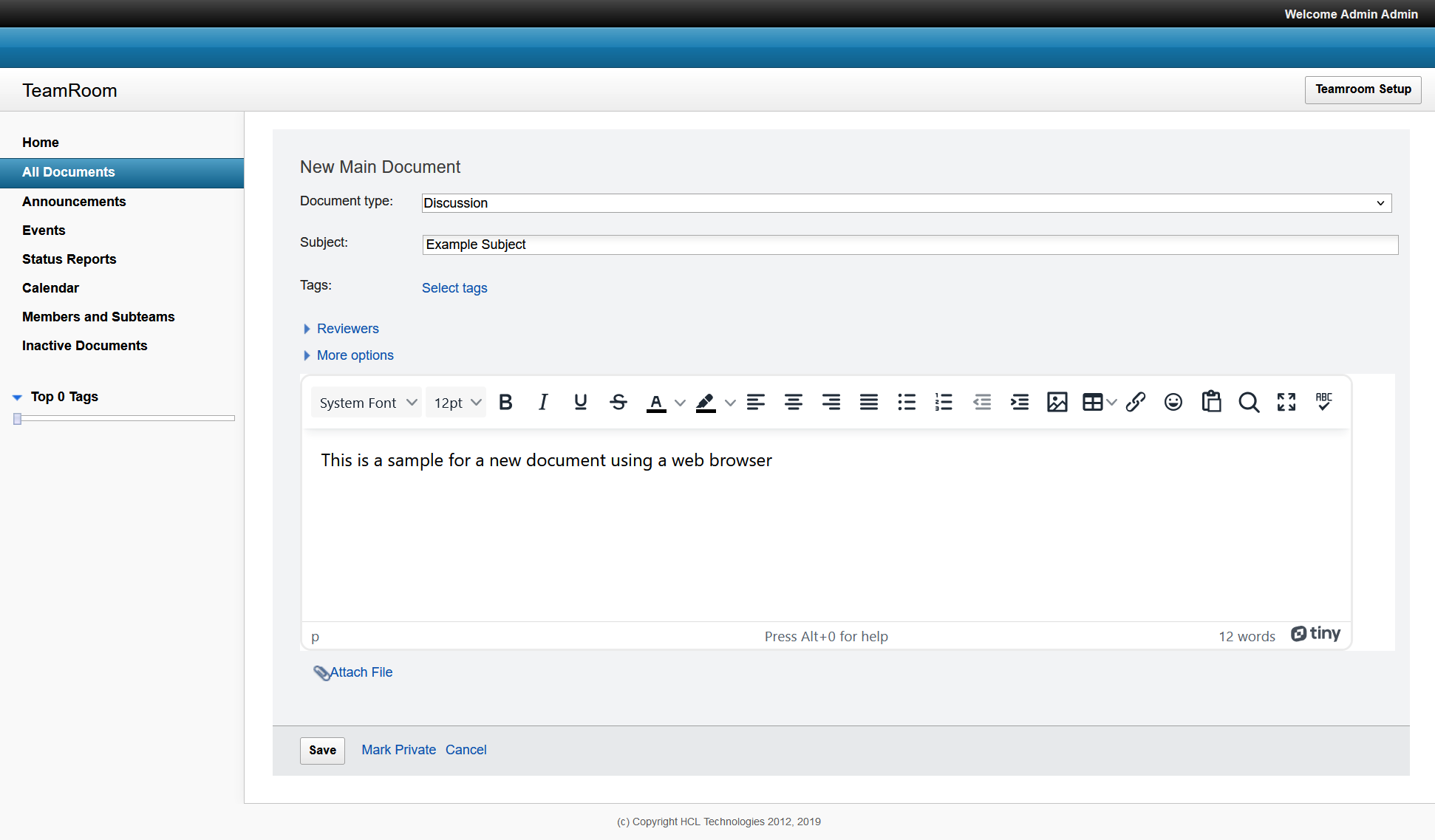
Task: Select the Document type dropdown
Action: pyautogui.click(x=904, y=203)
